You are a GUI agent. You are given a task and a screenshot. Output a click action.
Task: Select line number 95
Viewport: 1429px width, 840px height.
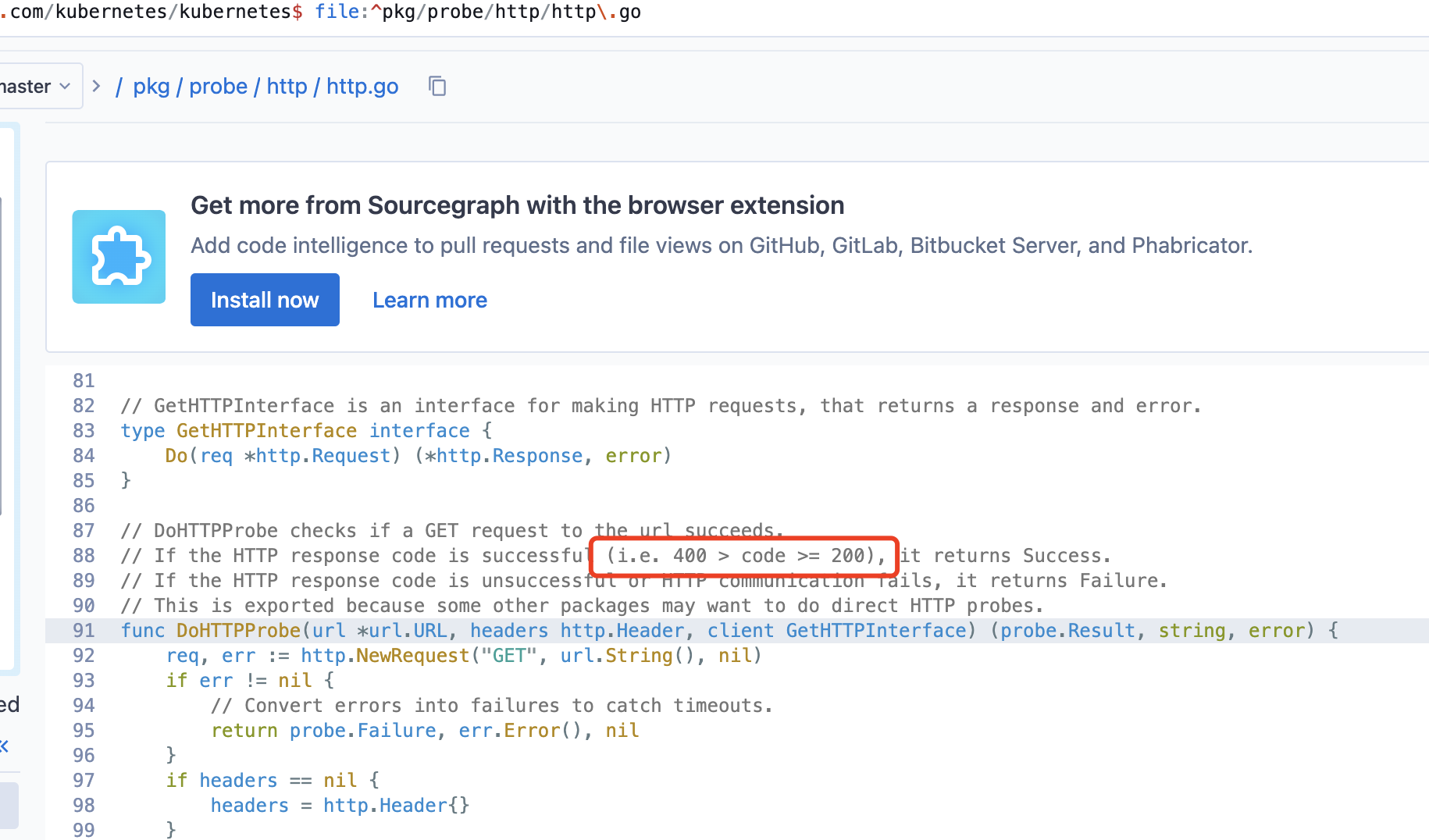tap(84, 731)
